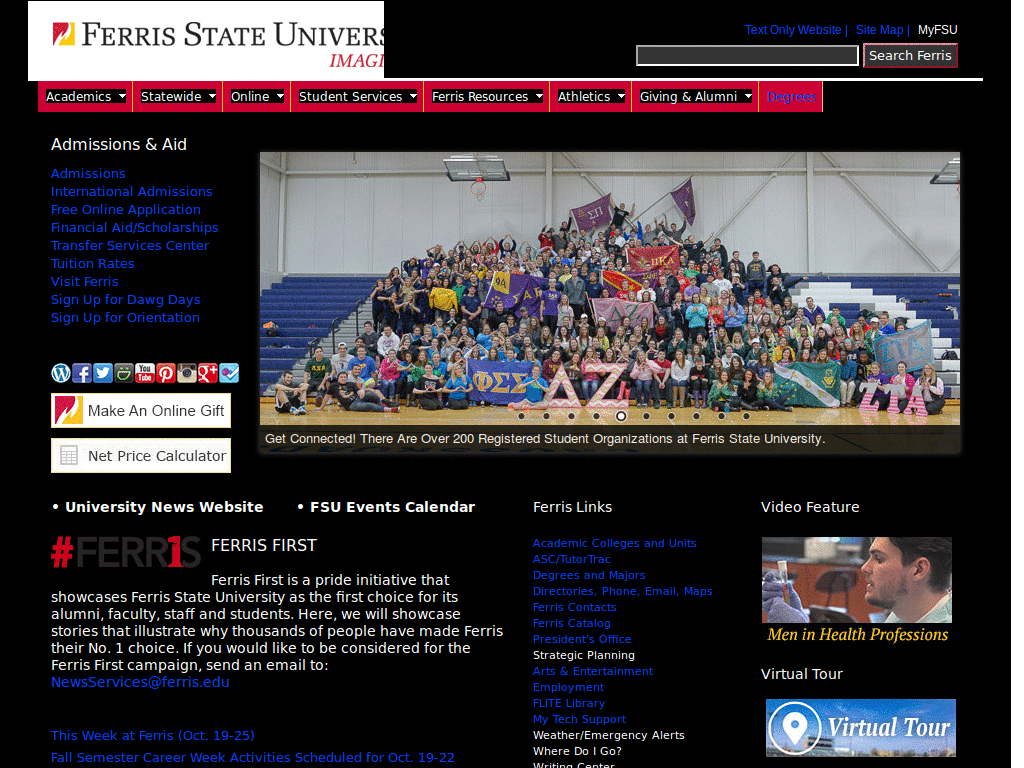The height and width of the screenshot is (768, 1024).
Task: Open the Tuition Rates link
Action: [x=93, y=263]
